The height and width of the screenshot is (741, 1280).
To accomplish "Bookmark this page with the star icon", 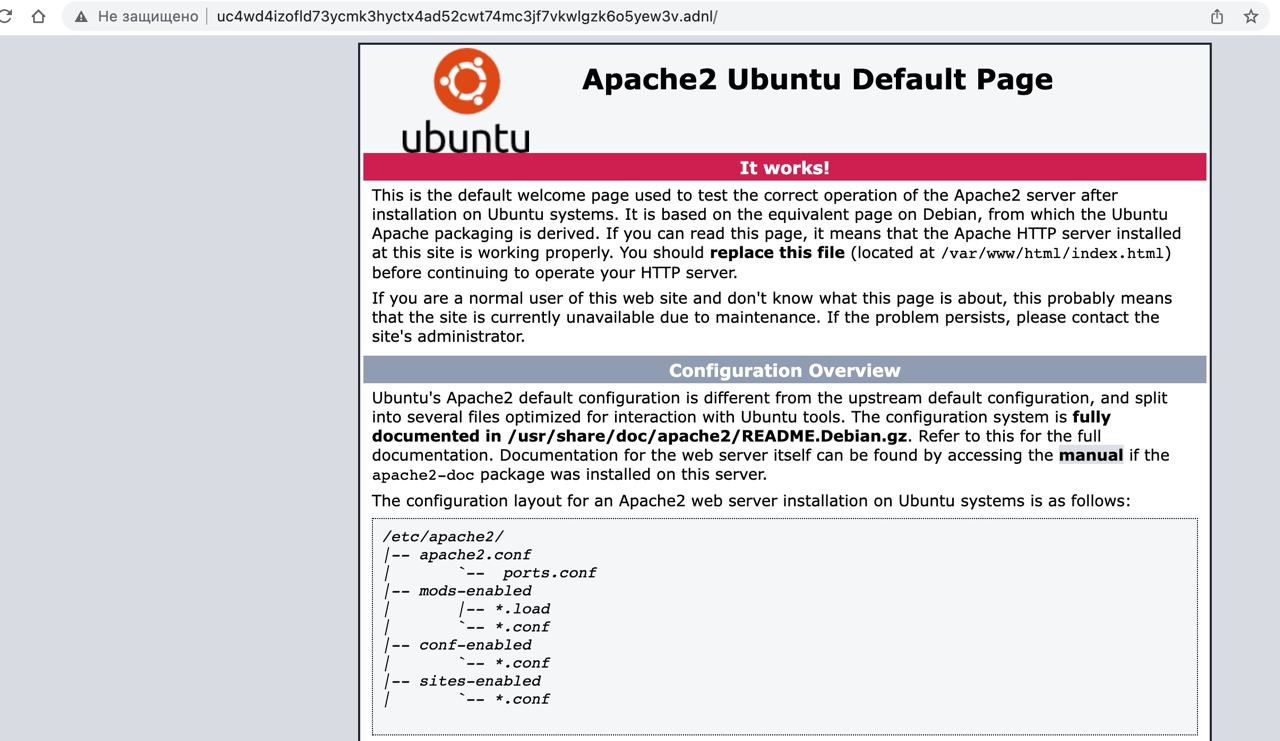I will pos(1250,16).
